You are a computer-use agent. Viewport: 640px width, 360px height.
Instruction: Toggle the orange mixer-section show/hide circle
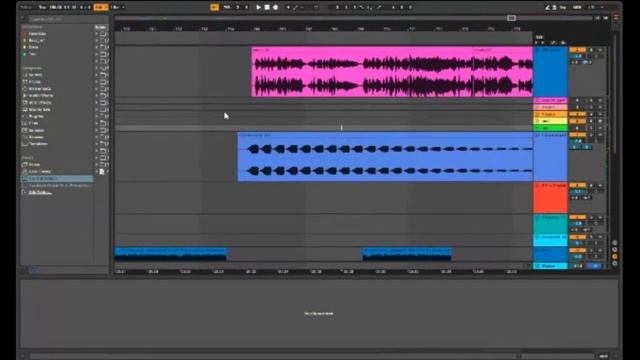click(x=615, y=256)
